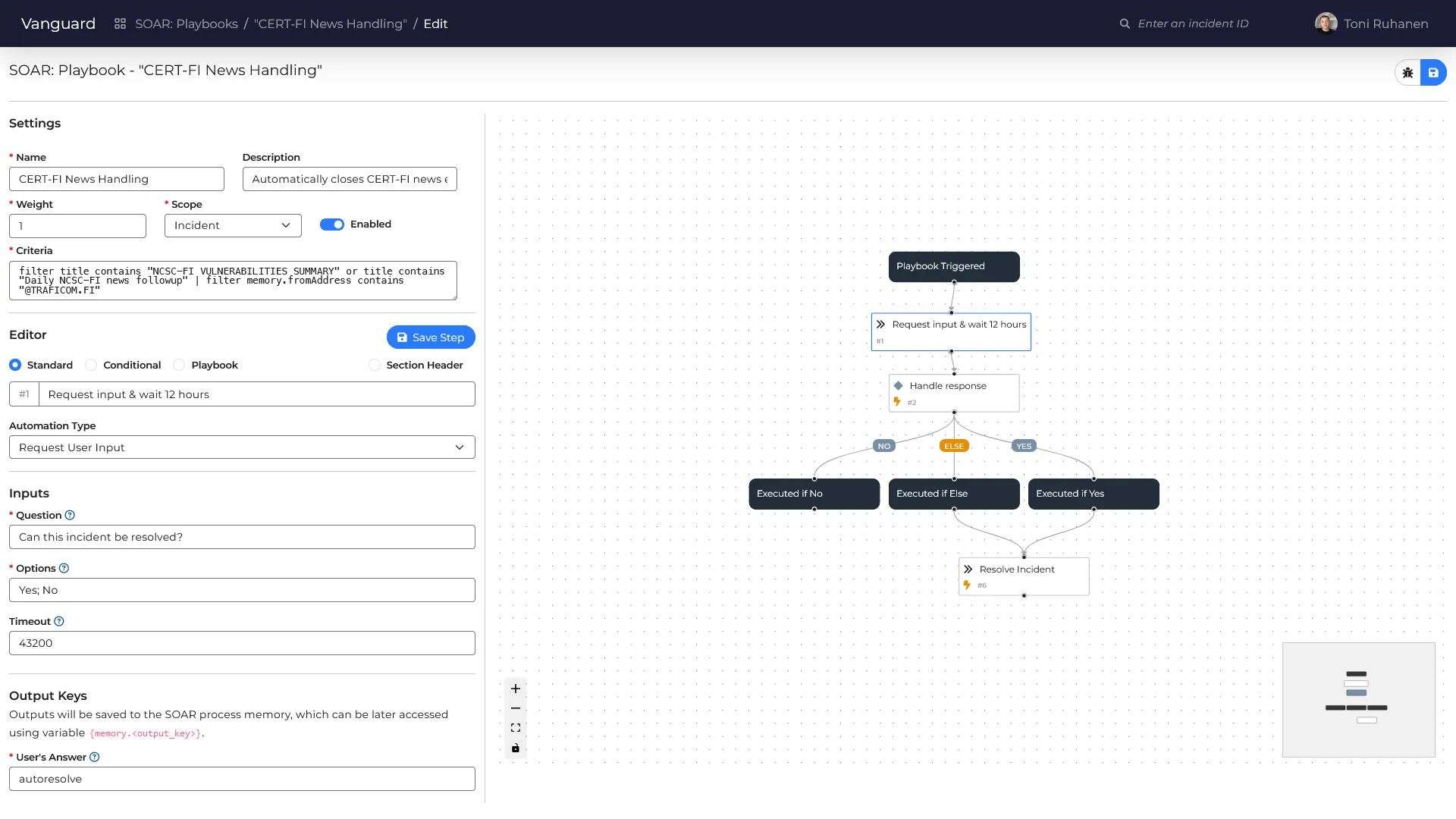Toggle the canvas lock icon
Screen dimensions: 1456x819
516,747
